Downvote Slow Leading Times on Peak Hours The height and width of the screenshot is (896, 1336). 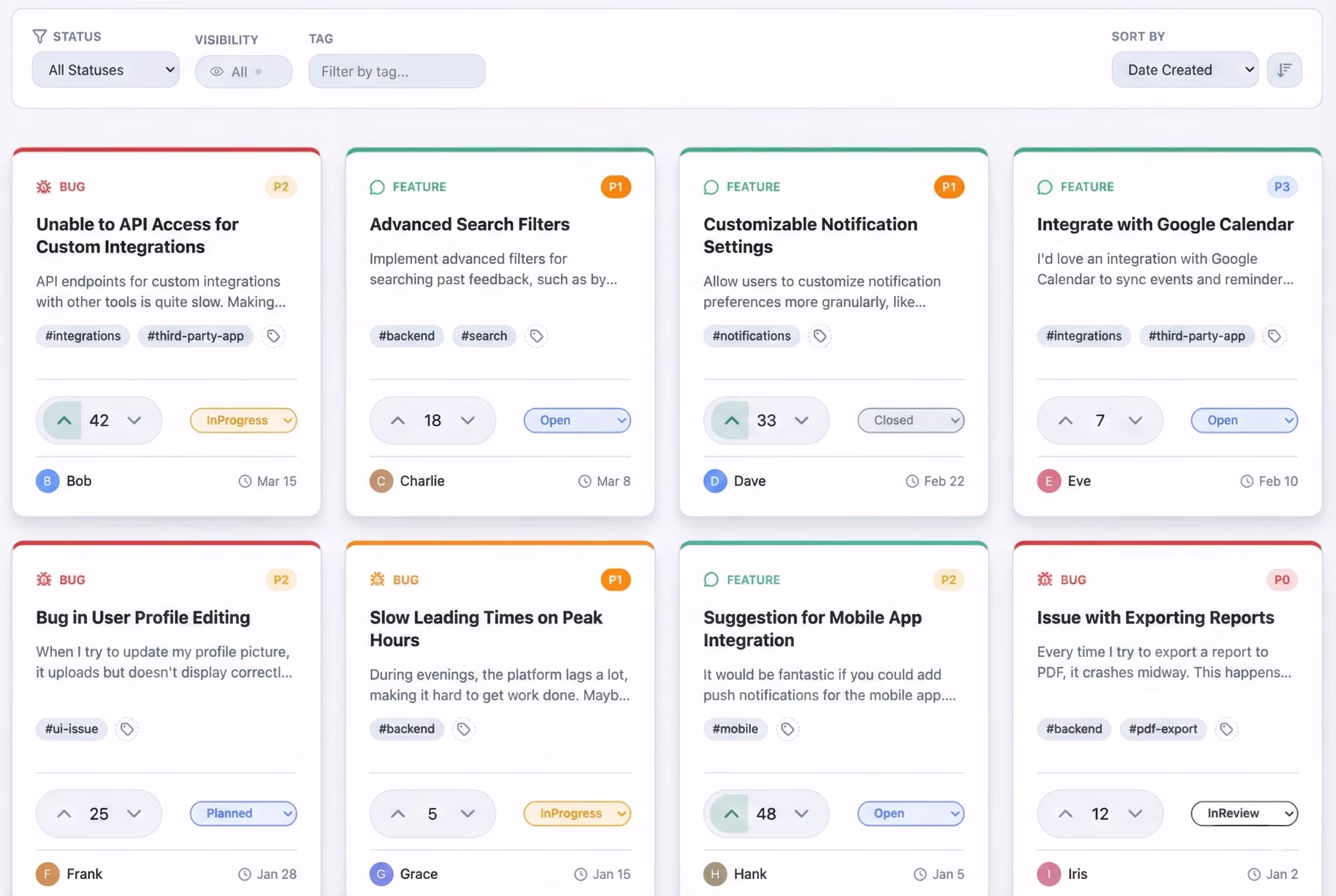tap(469, 814)
